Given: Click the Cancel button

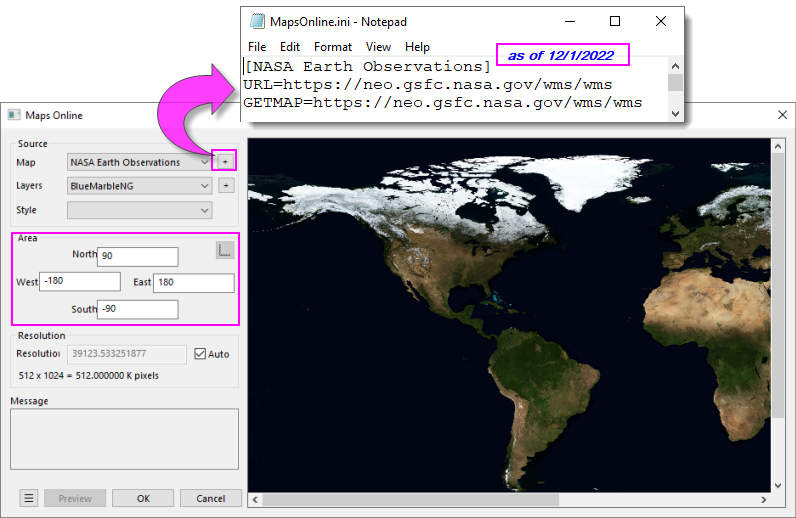Looking at the screenshot, I should (211, 498).
